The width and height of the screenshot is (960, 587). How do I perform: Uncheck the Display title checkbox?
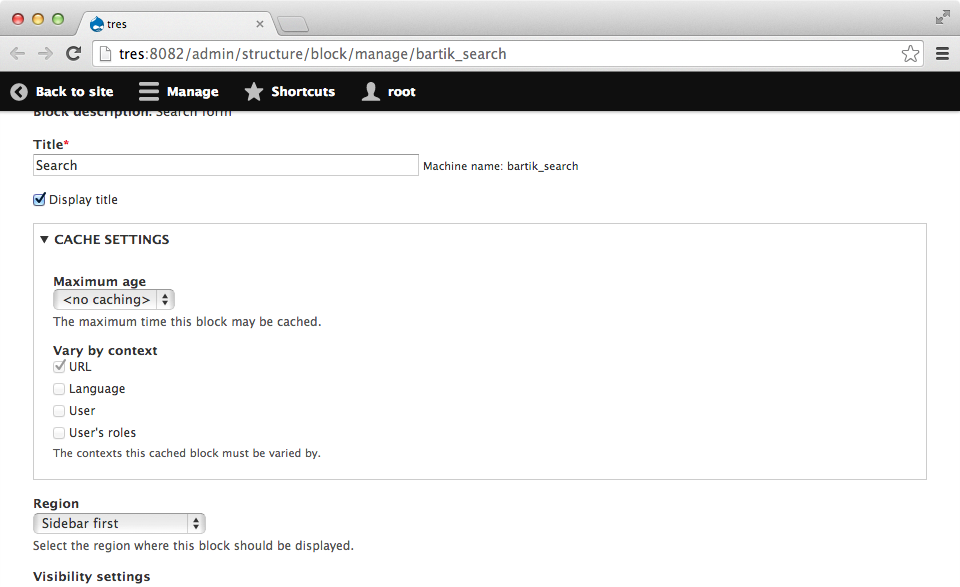coord(39,199)
